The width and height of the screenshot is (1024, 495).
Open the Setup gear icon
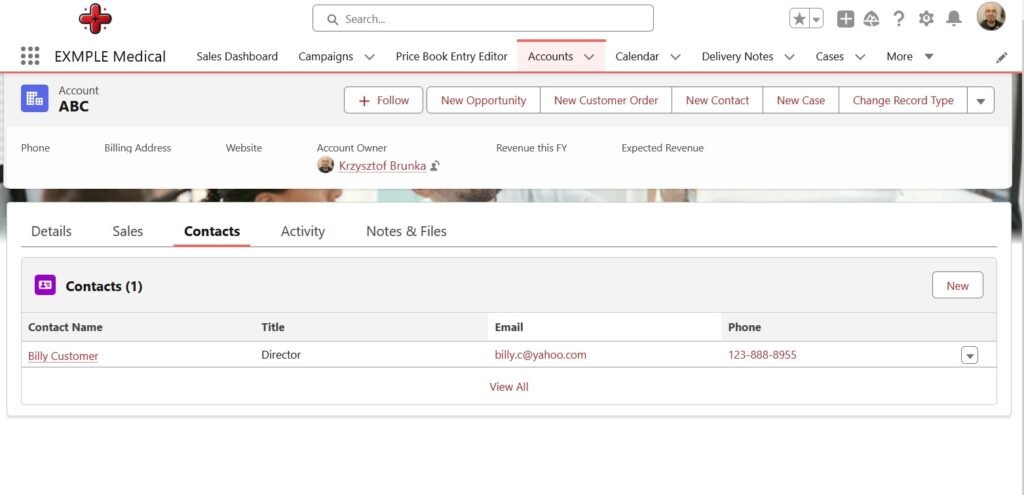pyautogui.click(x=926, y=19)
